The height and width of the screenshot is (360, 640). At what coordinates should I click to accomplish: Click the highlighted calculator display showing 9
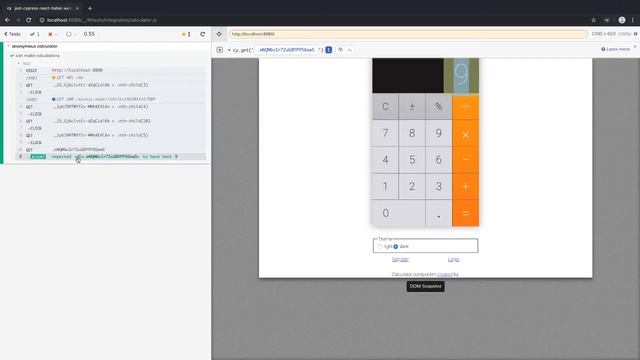pyautogui.click(x=461, y=76)
